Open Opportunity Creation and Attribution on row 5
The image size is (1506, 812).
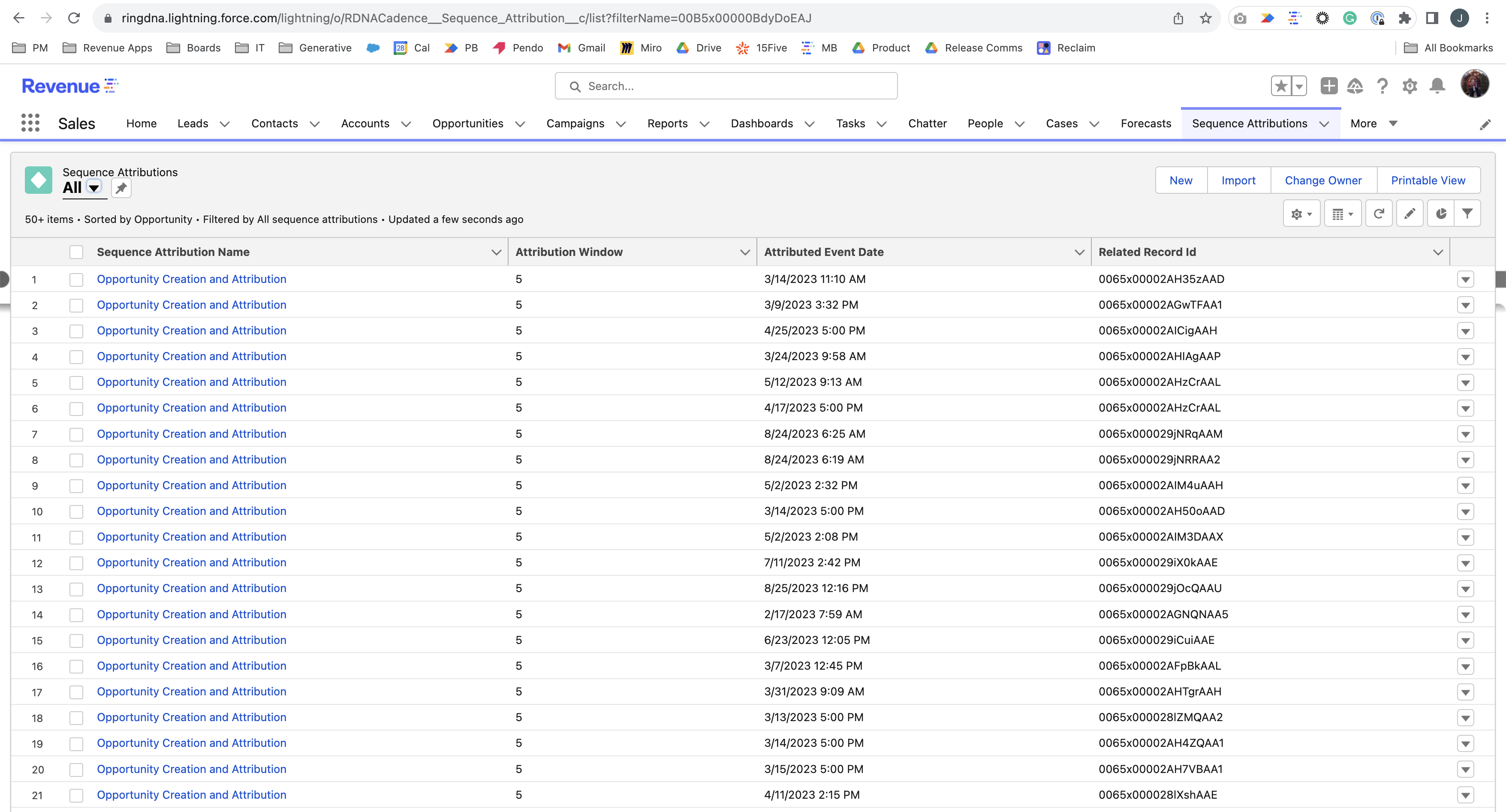191,382
